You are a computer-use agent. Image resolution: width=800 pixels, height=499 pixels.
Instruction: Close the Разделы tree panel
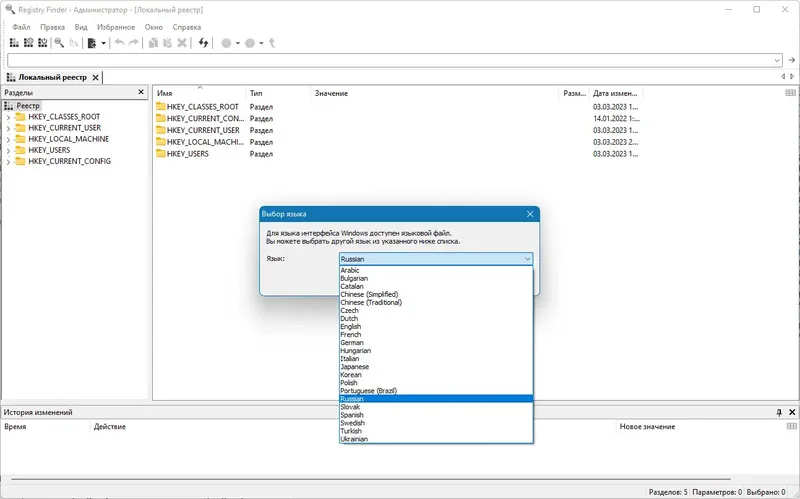(141, 92)
